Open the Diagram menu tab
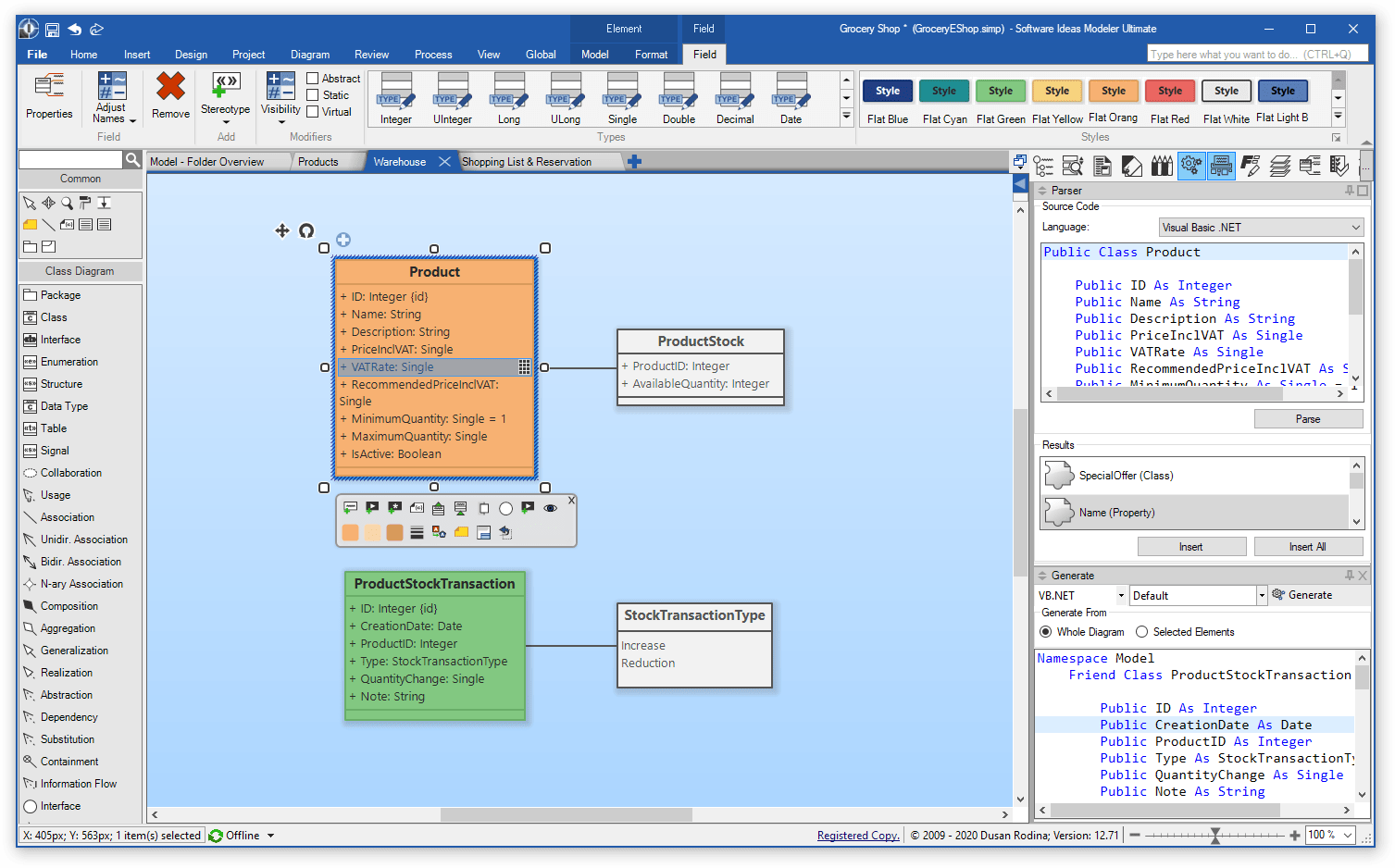Screen dimensions: 1395x868 (309, 55)
